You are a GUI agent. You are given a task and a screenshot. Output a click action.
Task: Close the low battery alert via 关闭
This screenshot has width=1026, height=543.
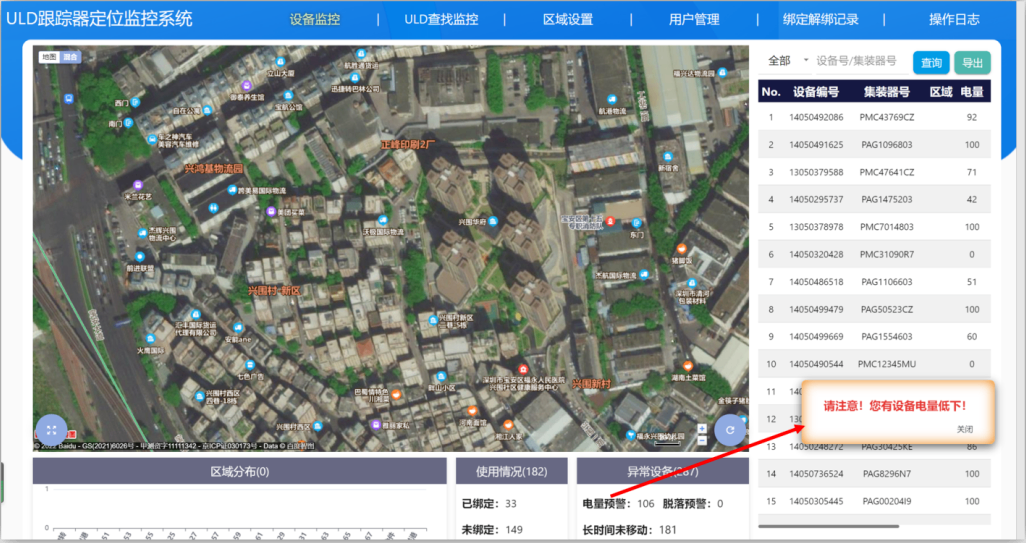964,429
